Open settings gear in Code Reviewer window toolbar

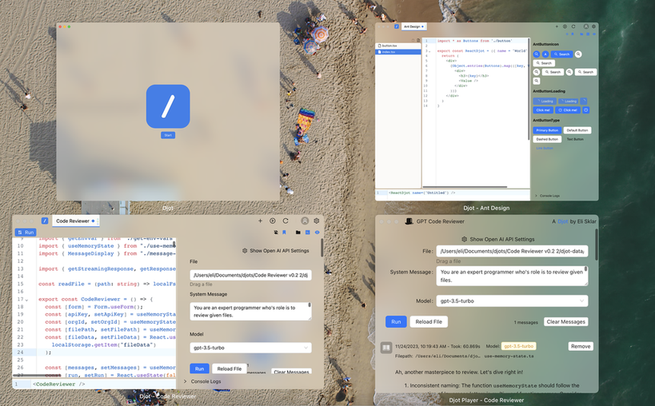(x=316, y=221)
